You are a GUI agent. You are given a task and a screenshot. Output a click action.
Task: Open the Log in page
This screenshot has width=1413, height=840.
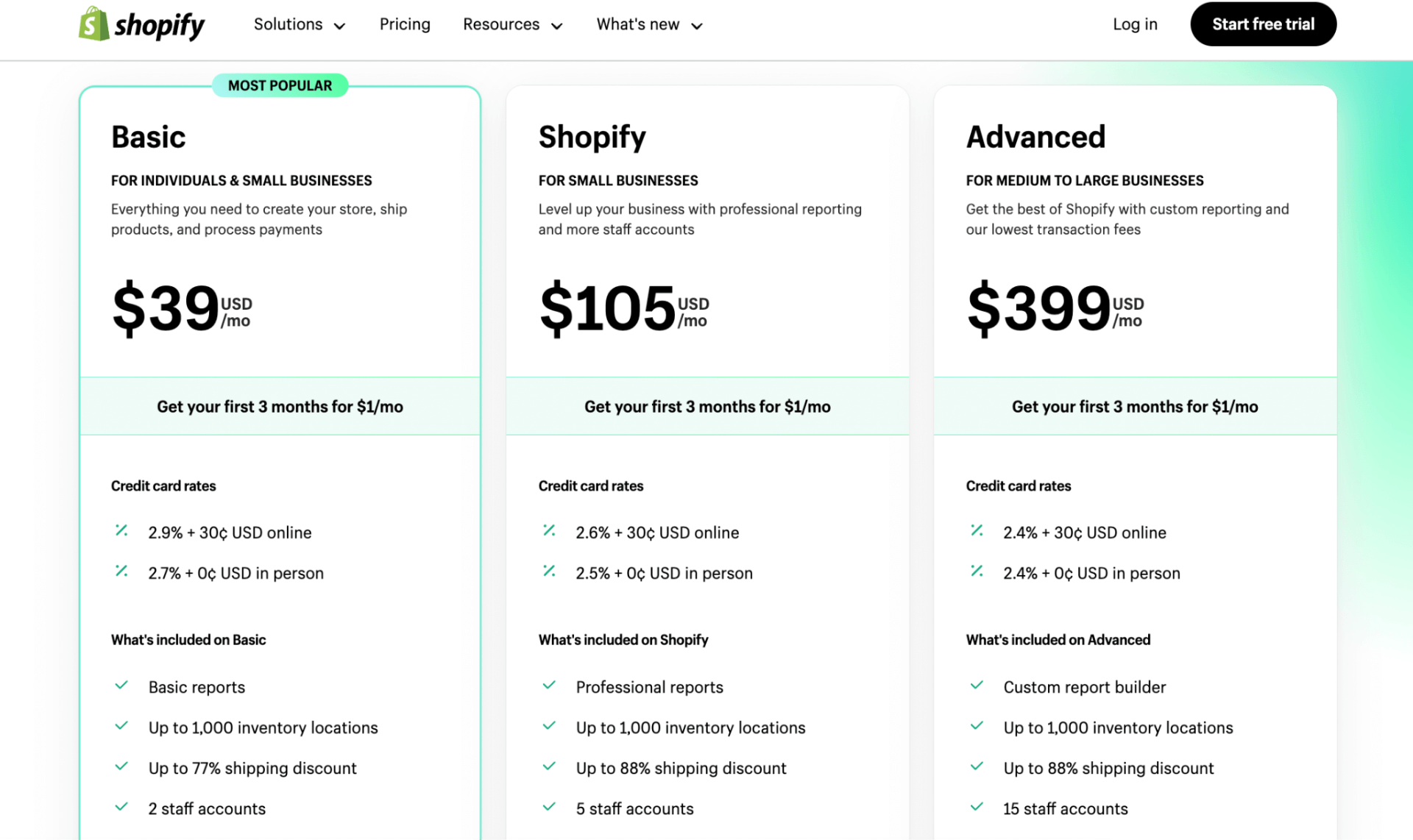click(1134, 24)
